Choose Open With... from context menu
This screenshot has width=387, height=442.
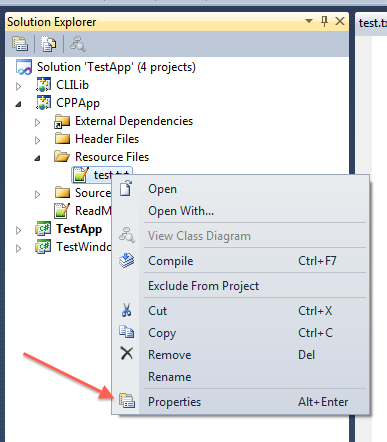[x=181, y=211]
